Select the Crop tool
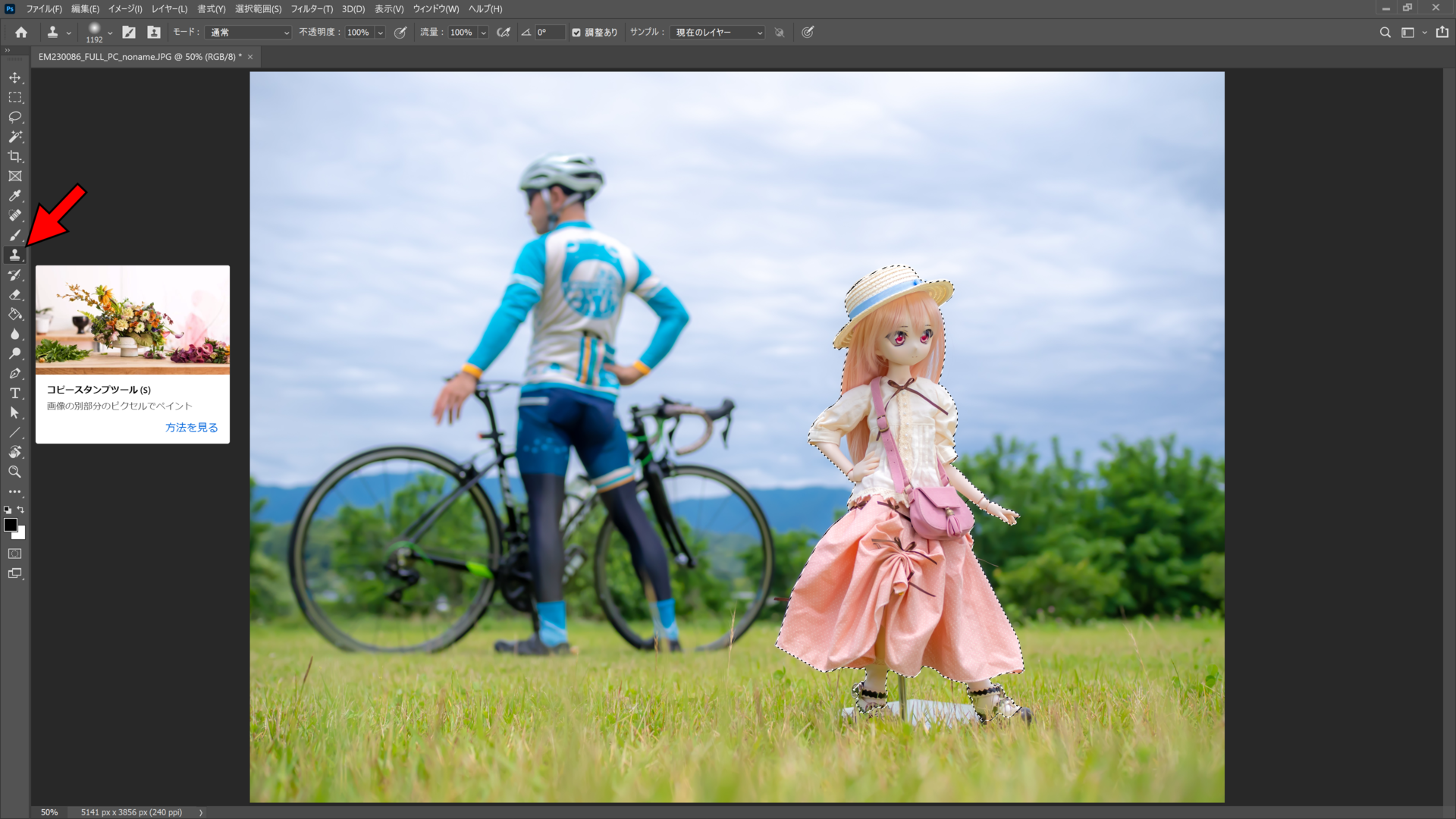This screenshot has height=819, width=1456. tap(14, 156)
